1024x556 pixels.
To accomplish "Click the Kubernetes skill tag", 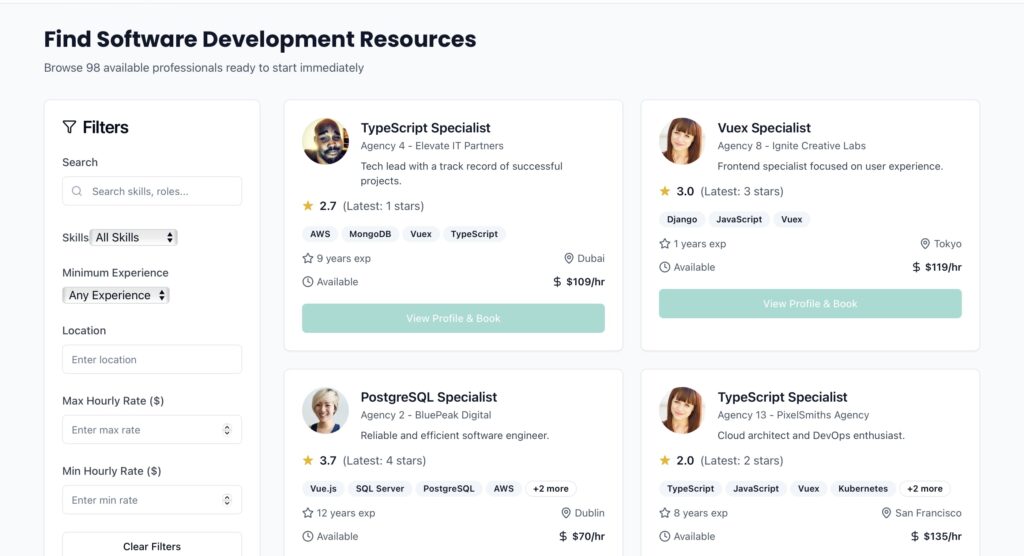I will click(x=863, y=489).
